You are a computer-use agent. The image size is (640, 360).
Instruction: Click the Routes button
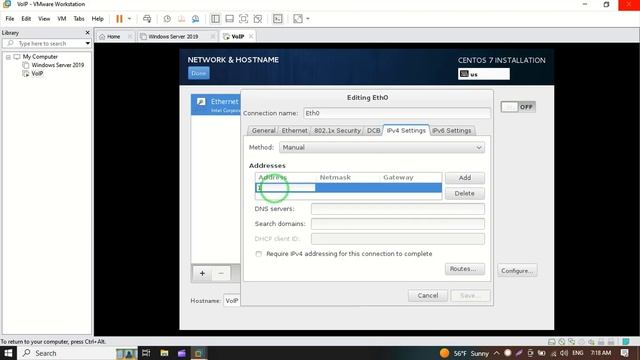coord(465,269)
